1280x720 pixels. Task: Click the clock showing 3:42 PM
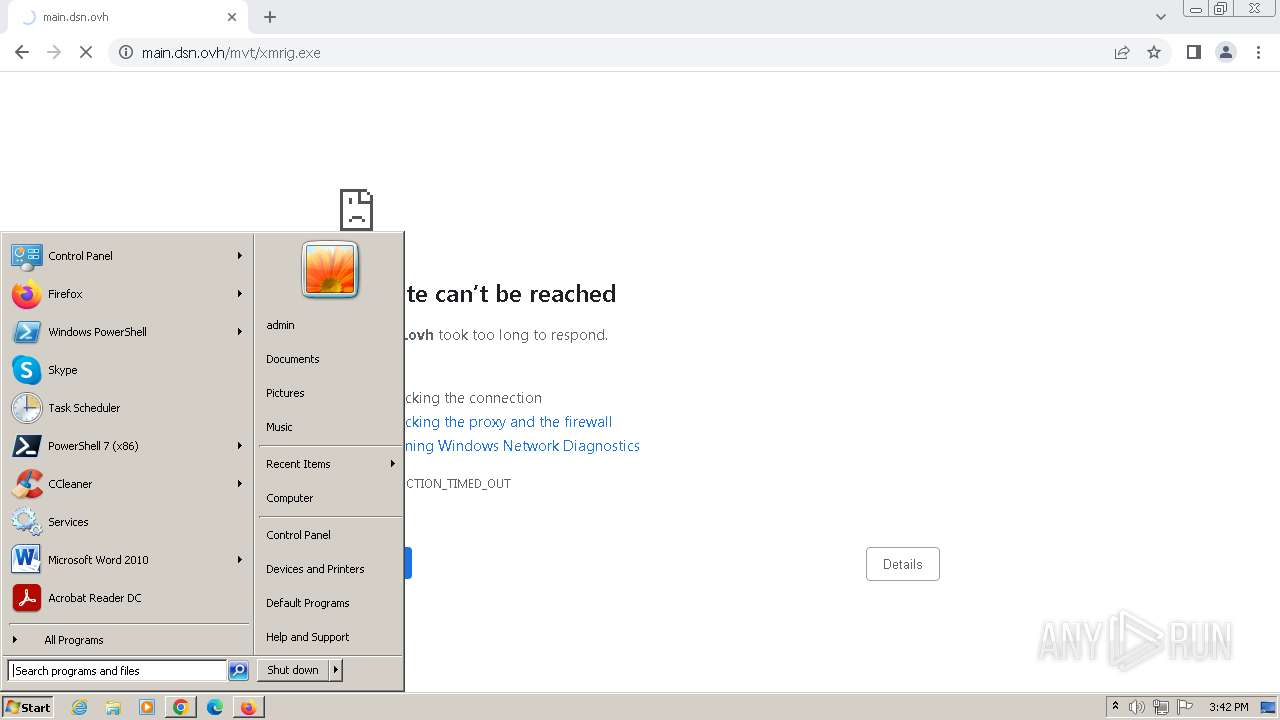pyautogui.click(x=1228, y=707)
